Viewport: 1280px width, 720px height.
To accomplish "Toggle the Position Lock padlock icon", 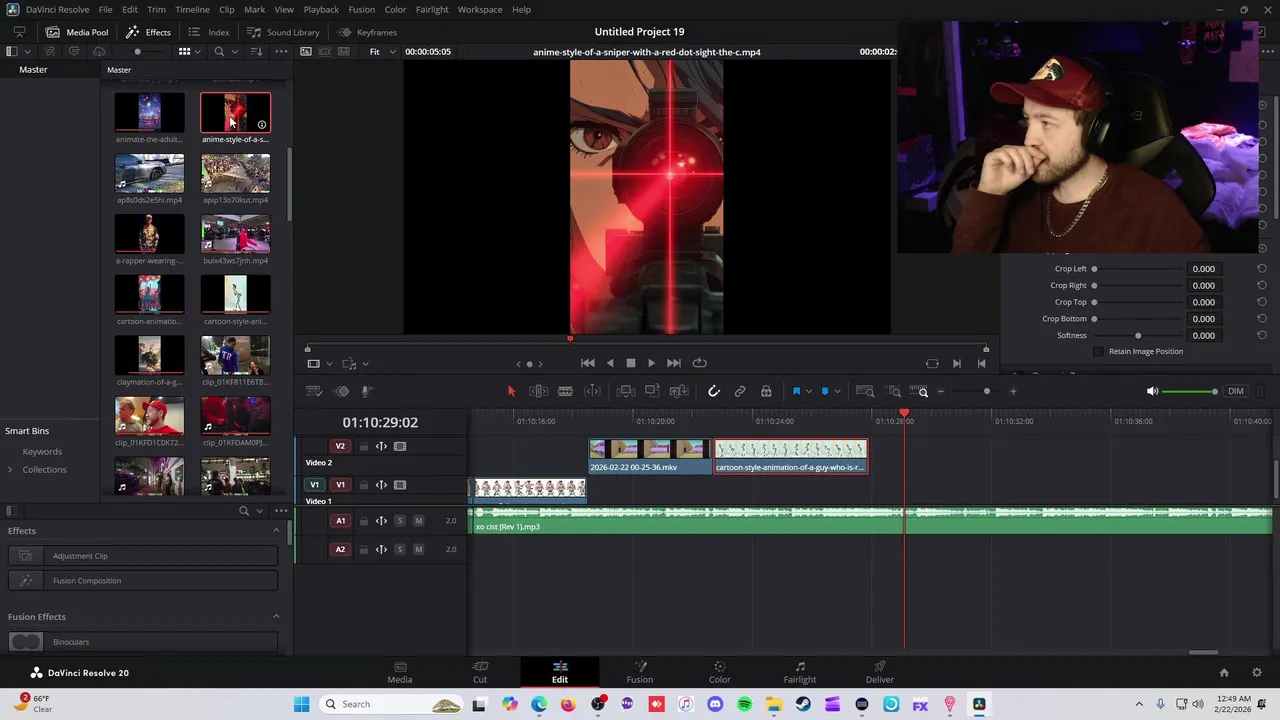I will tap(766, 391).
